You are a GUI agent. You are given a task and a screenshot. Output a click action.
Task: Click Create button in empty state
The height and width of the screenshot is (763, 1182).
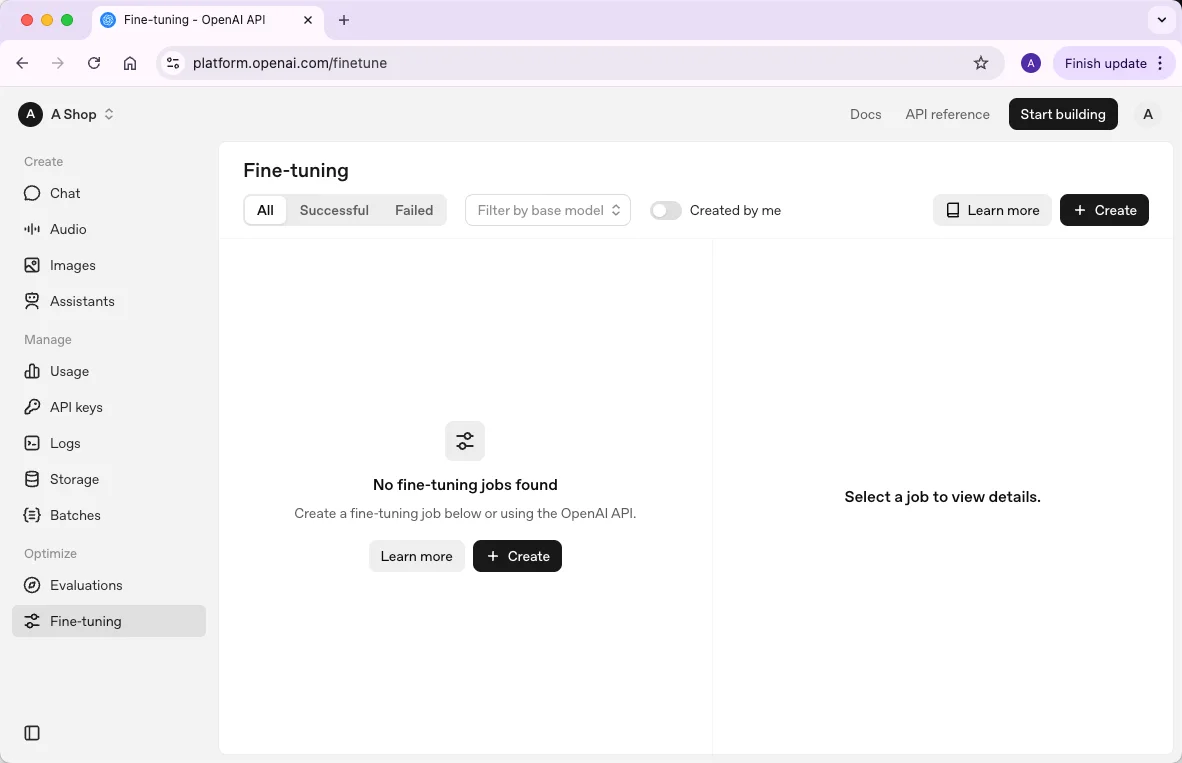517,556
